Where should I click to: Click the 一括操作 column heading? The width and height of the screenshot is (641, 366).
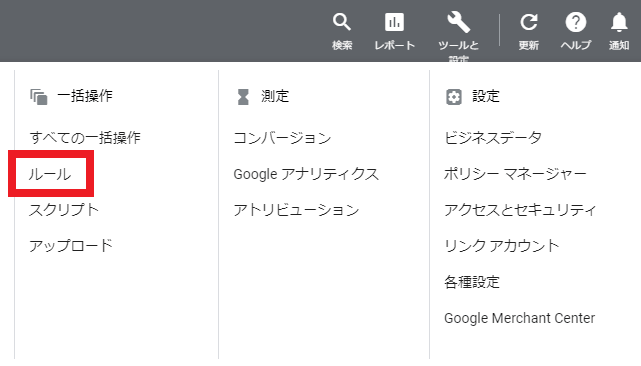(85, 96)
